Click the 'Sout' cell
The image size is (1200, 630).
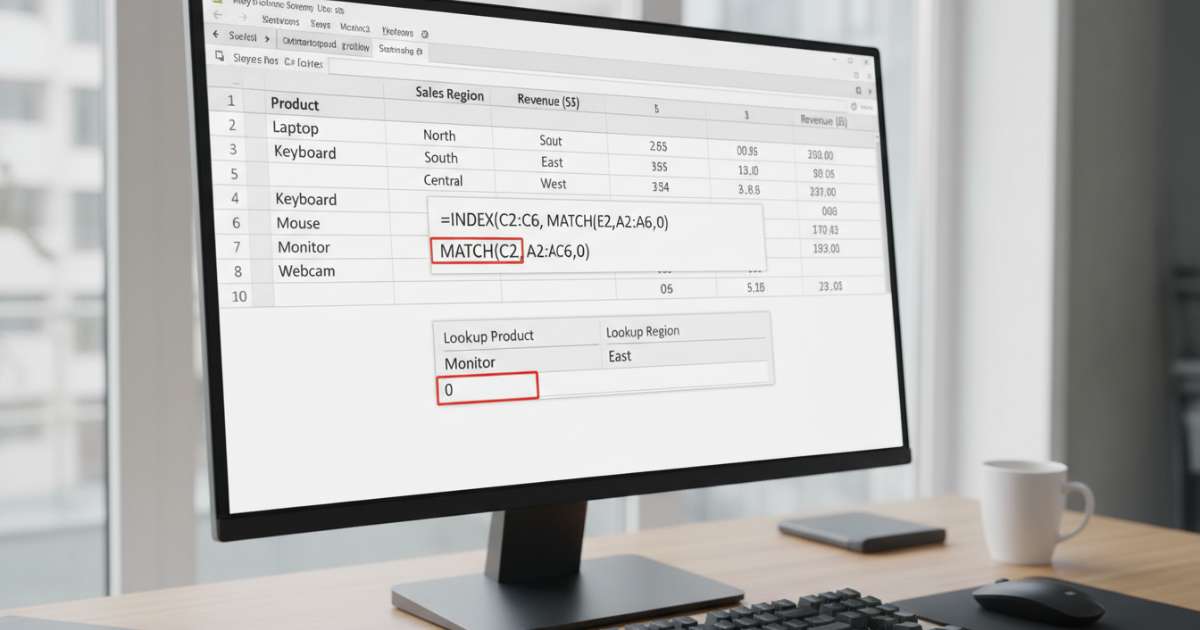(x=551, y=141)
